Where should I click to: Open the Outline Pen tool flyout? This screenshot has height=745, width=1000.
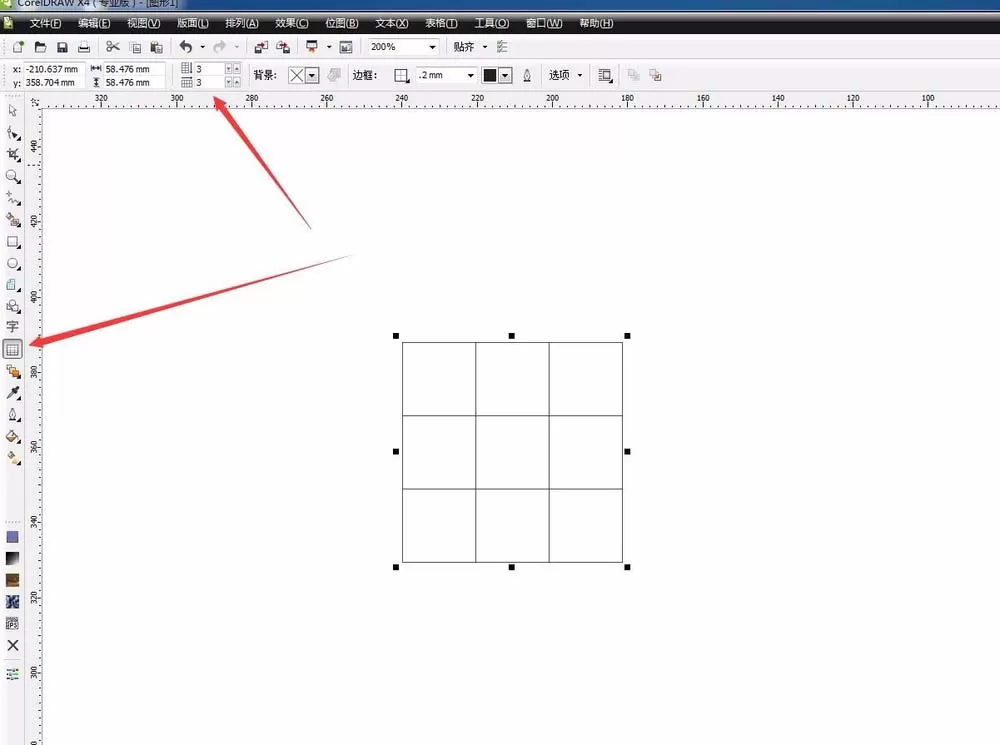(13, 415)
